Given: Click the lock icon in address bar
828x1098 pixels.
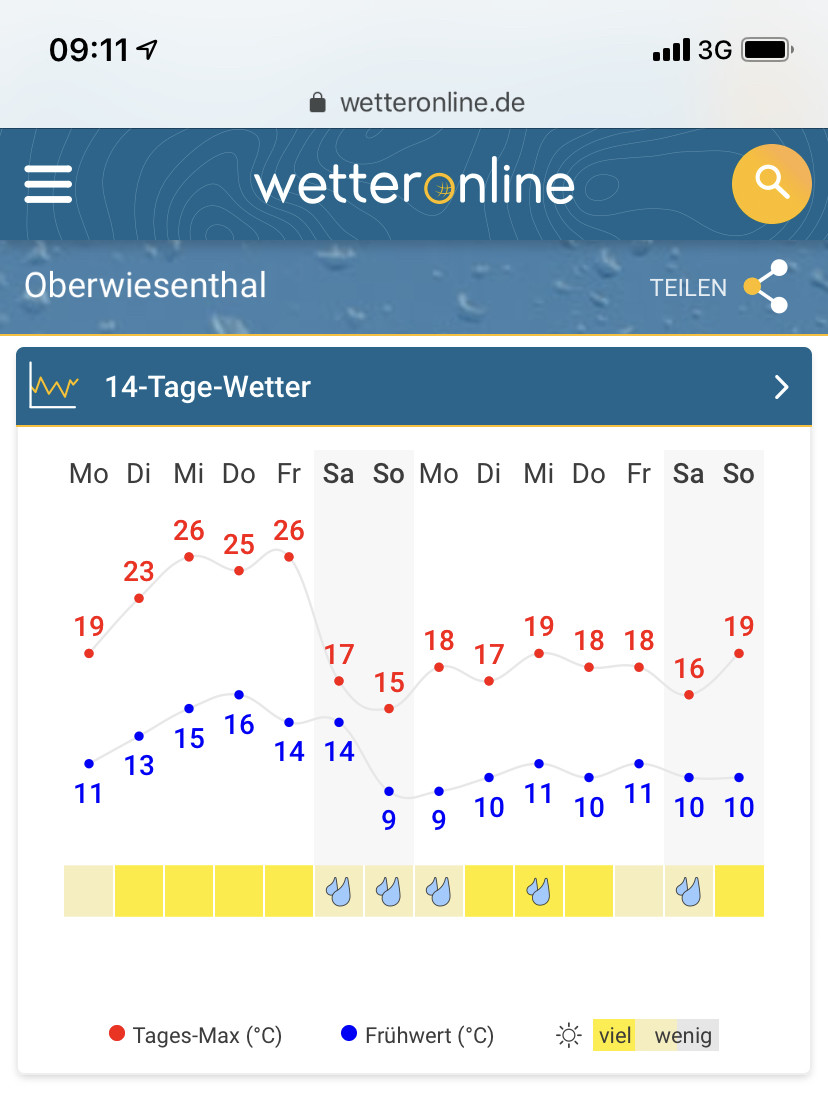Looking at the screenshot, I should (x=317, y=102).
